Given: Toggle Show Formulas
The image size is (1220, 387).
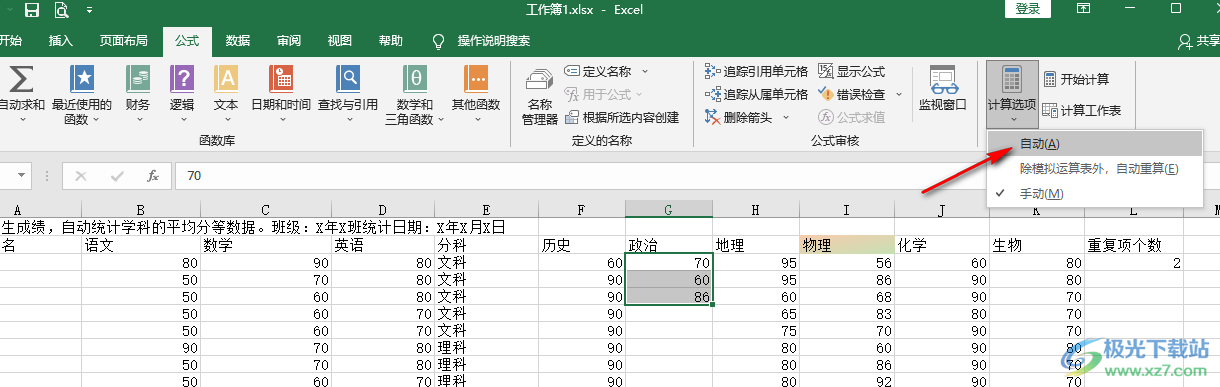Looking at the screenshot, I should coord(851,71).
